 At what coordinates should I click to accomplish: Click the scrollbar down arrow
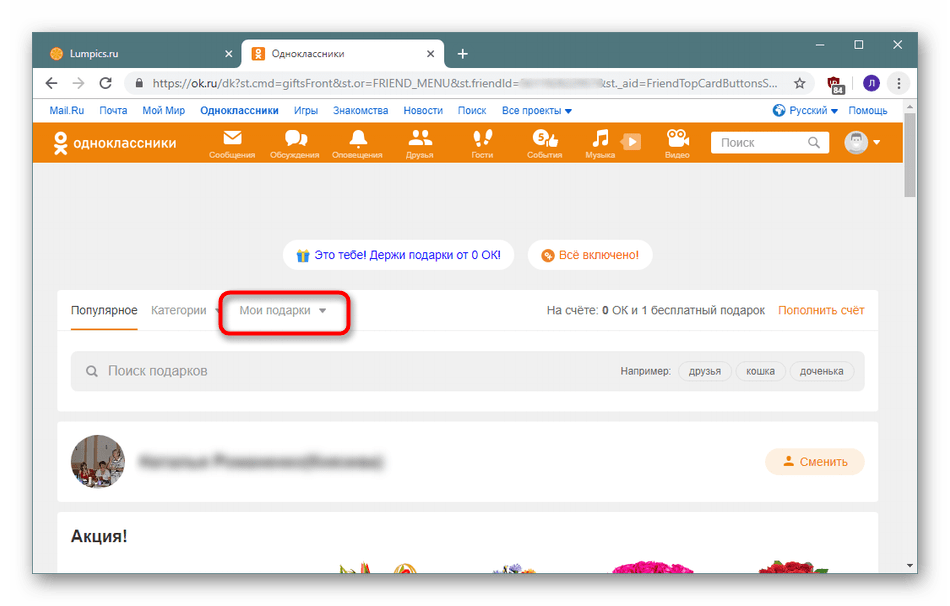point(910,565)
